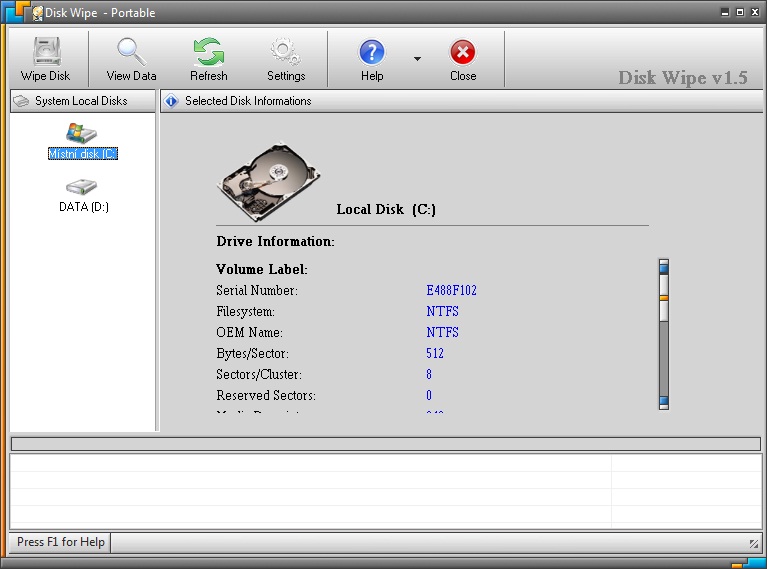Viewport: 767px width, 569px height.
Task: Click the Bytes/Sector value 512
Action: 435,353
